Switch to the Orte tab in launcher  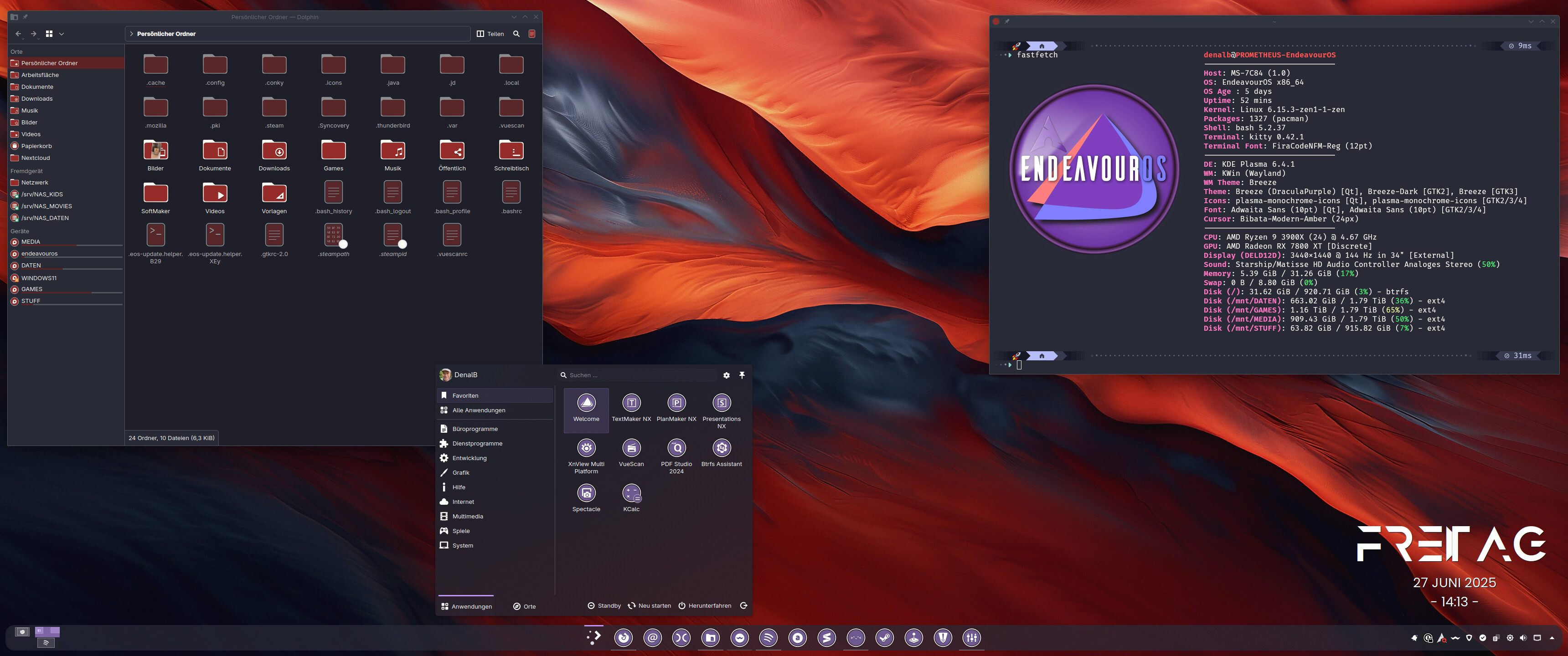pos(524,606)
